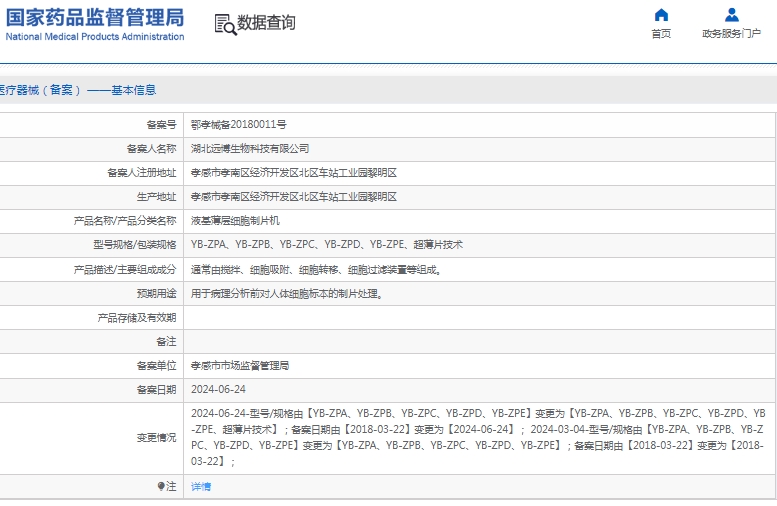Click the 产品描述/主要组成成分 label

(125, 270)
